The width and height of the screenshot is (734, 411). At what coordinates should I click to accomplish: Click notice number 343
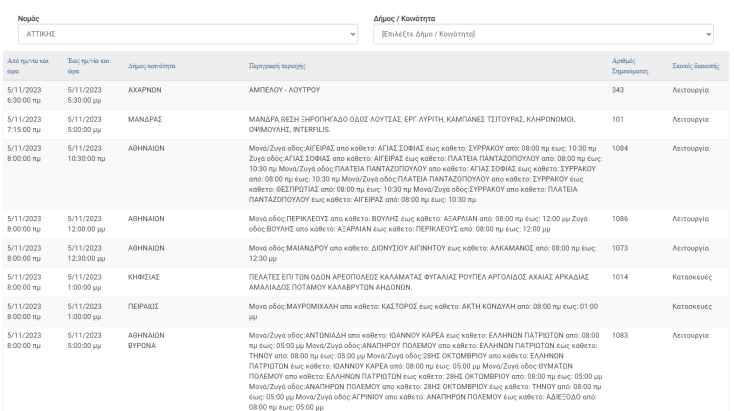(x=618, y=90)
